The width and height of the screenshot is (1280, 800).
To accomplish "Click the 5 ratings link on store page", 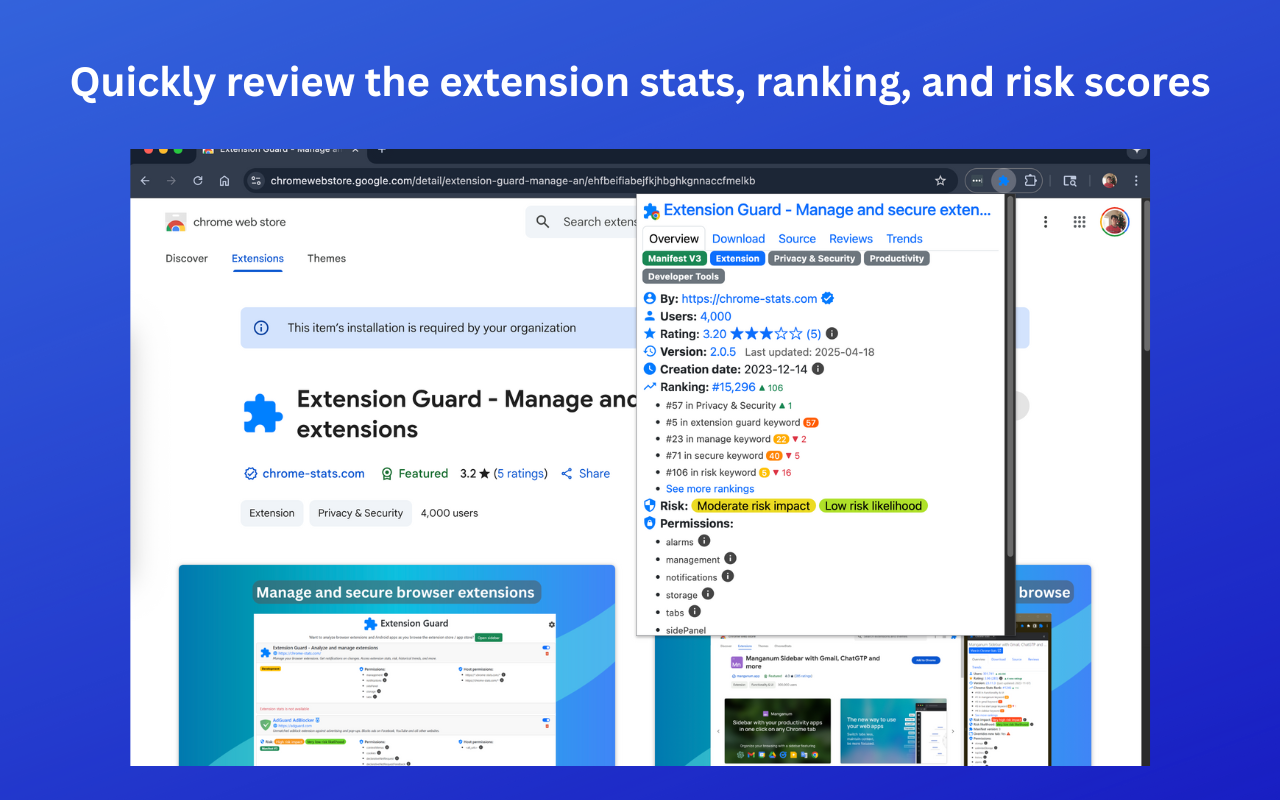I will point(522,474).
